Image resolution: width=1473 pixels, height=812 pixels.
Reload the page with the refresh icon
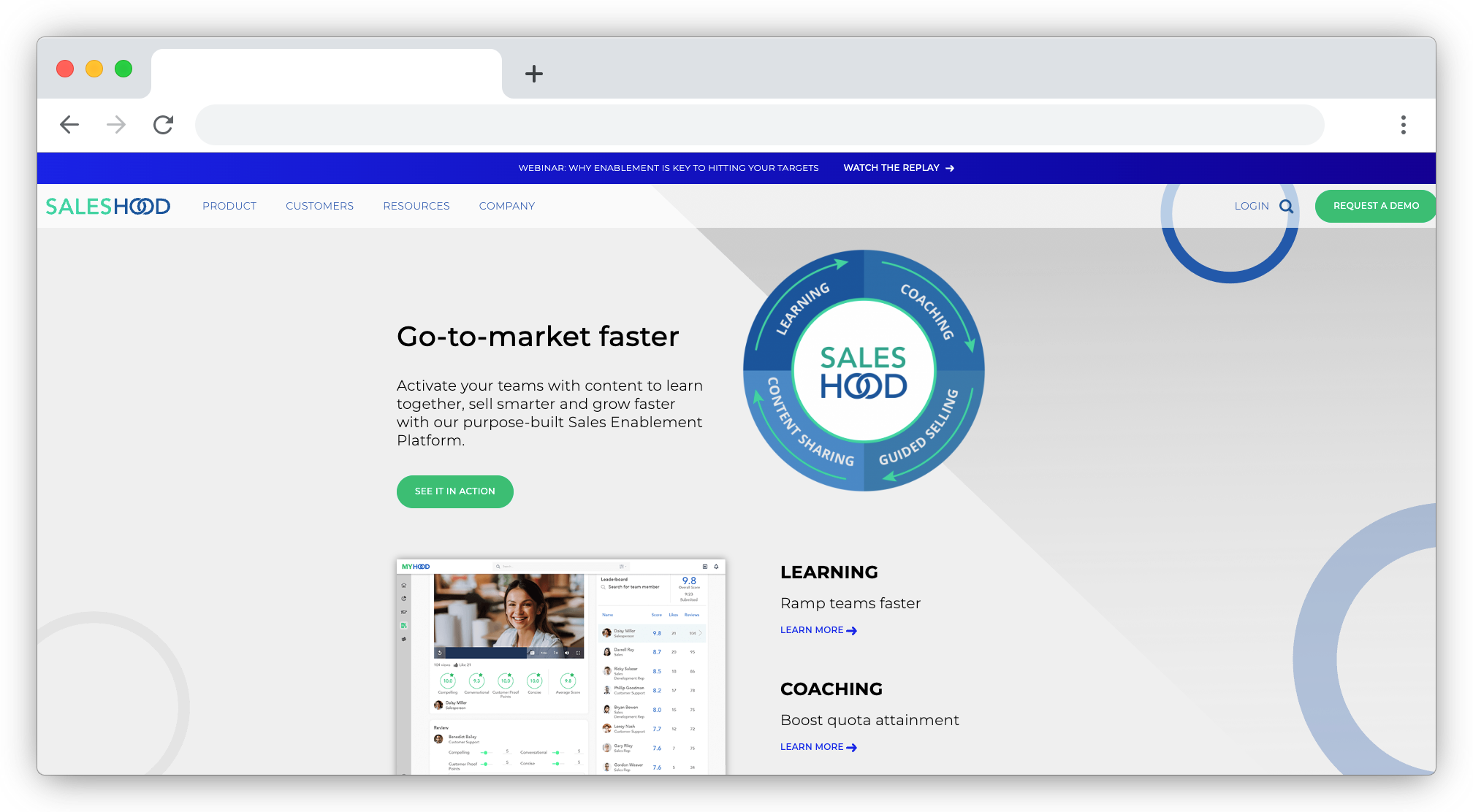pos(163,125)
